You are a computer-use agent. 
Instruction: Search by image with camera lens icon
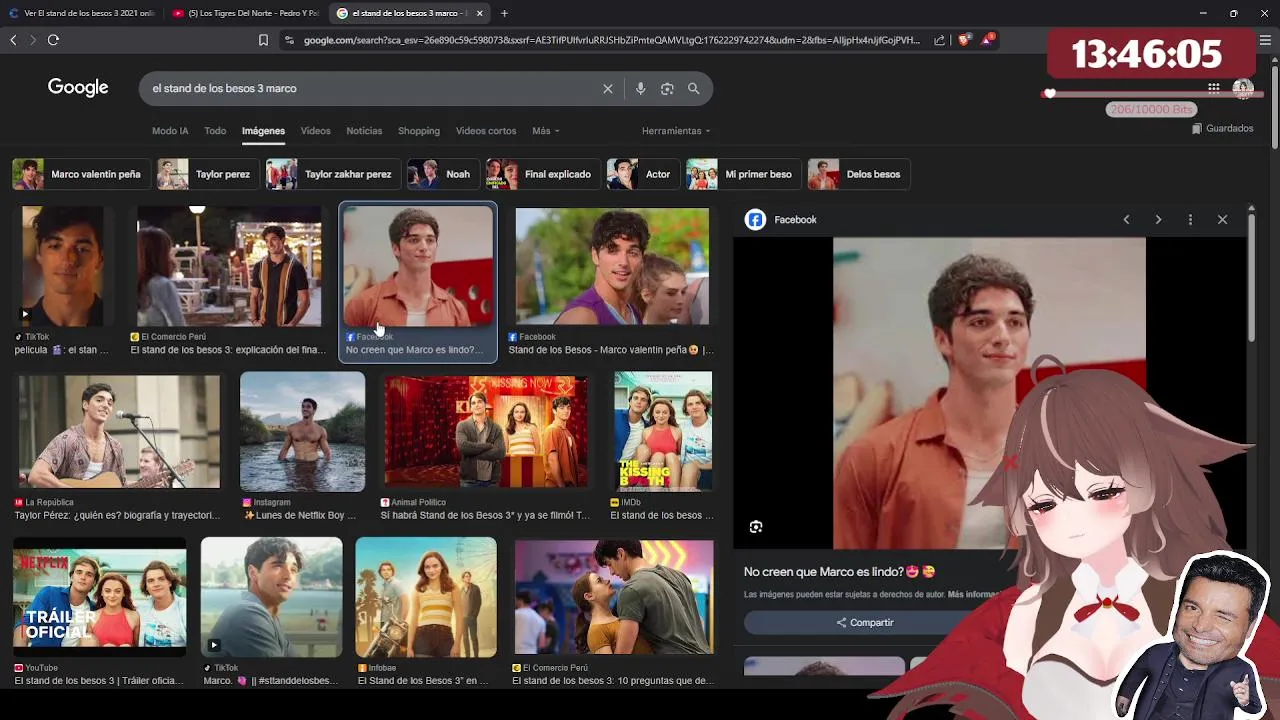[x=667, y=88]
